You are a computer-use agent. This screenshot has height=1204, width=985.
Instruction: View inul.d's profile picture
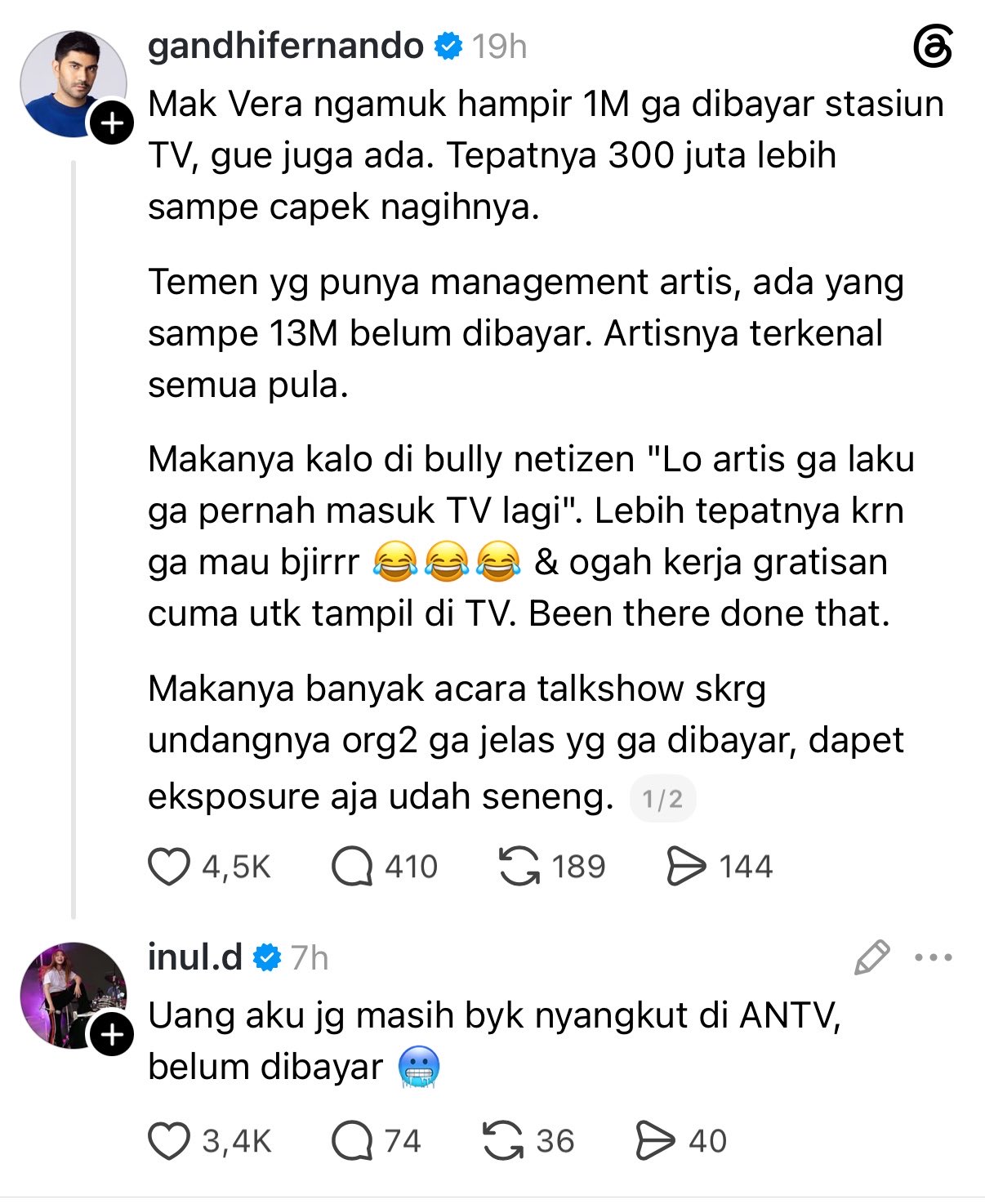coord(74,996)
